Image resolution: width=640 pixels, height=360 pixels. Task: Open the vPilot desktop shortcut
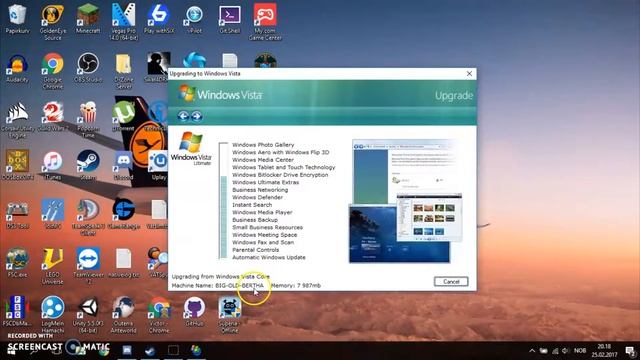click(194, 18)
